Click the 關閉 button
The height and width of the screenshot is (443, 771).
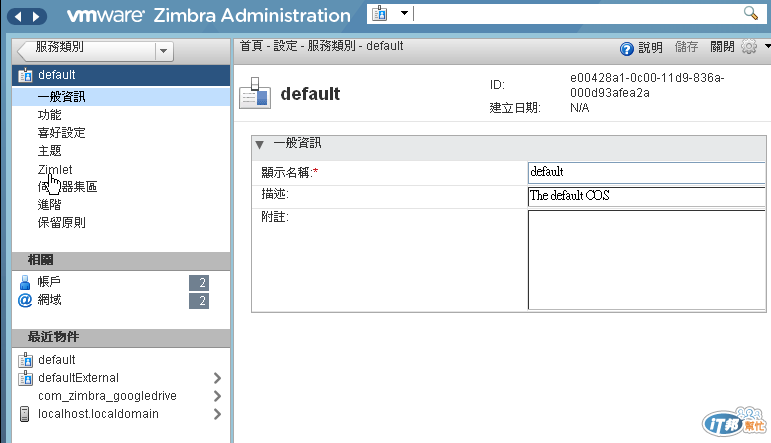(722, 47)
